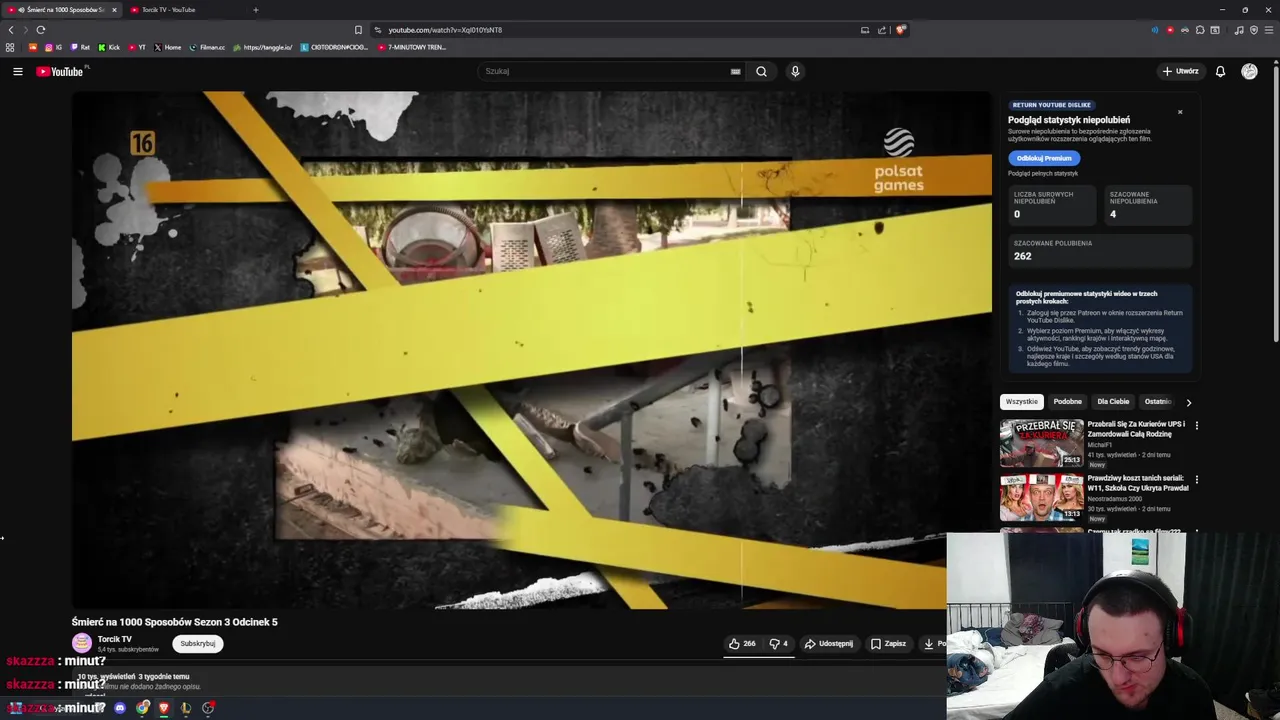Click the address bar URL
Screen dimensions: 1280x720
(x=445, y=30)
